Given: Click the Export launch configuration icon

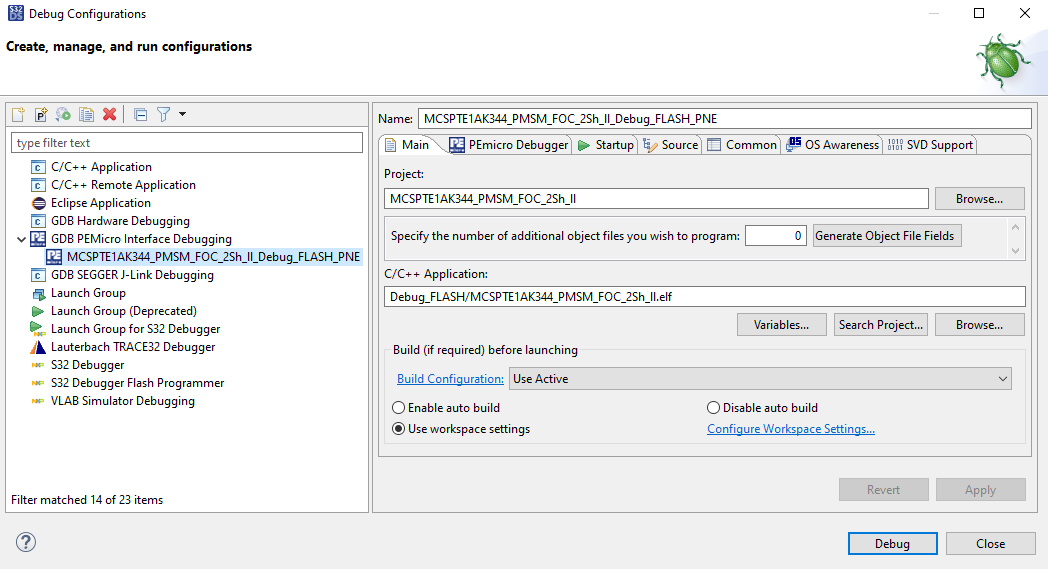Looking at the screenshot, I should point(64,115).
